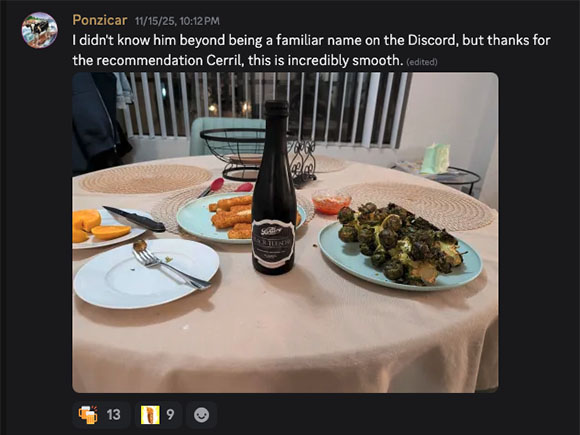Click the beer mugs emoji icon
This screenshot has width=580, height=435.
click(88, 415)
